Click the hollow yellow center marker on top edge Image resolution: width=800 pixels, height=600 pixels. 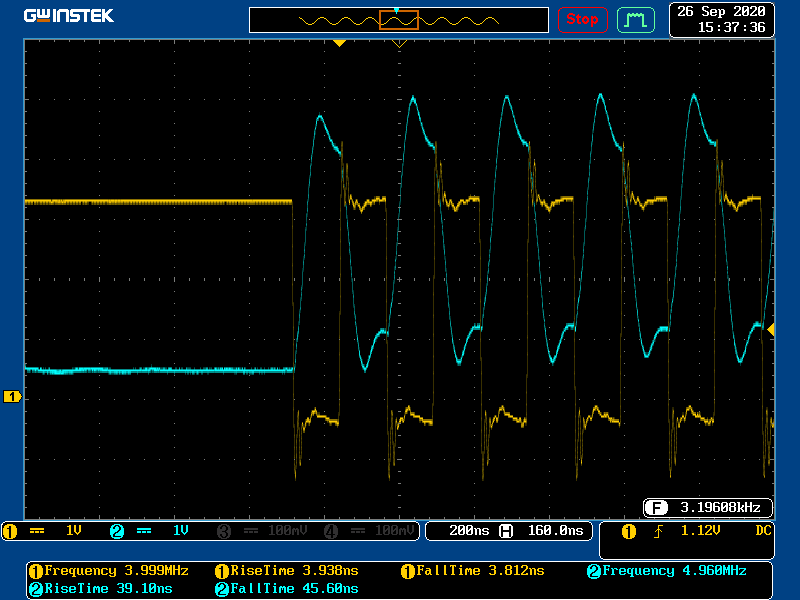tap(399, 44)
